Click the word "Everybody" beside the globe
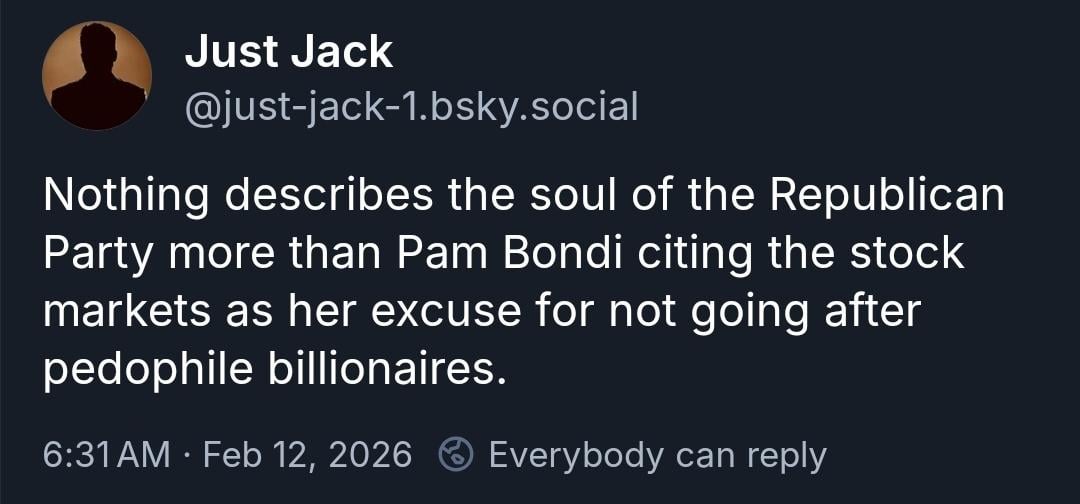This screenshot has width=1080, height=504. point(577,456)
